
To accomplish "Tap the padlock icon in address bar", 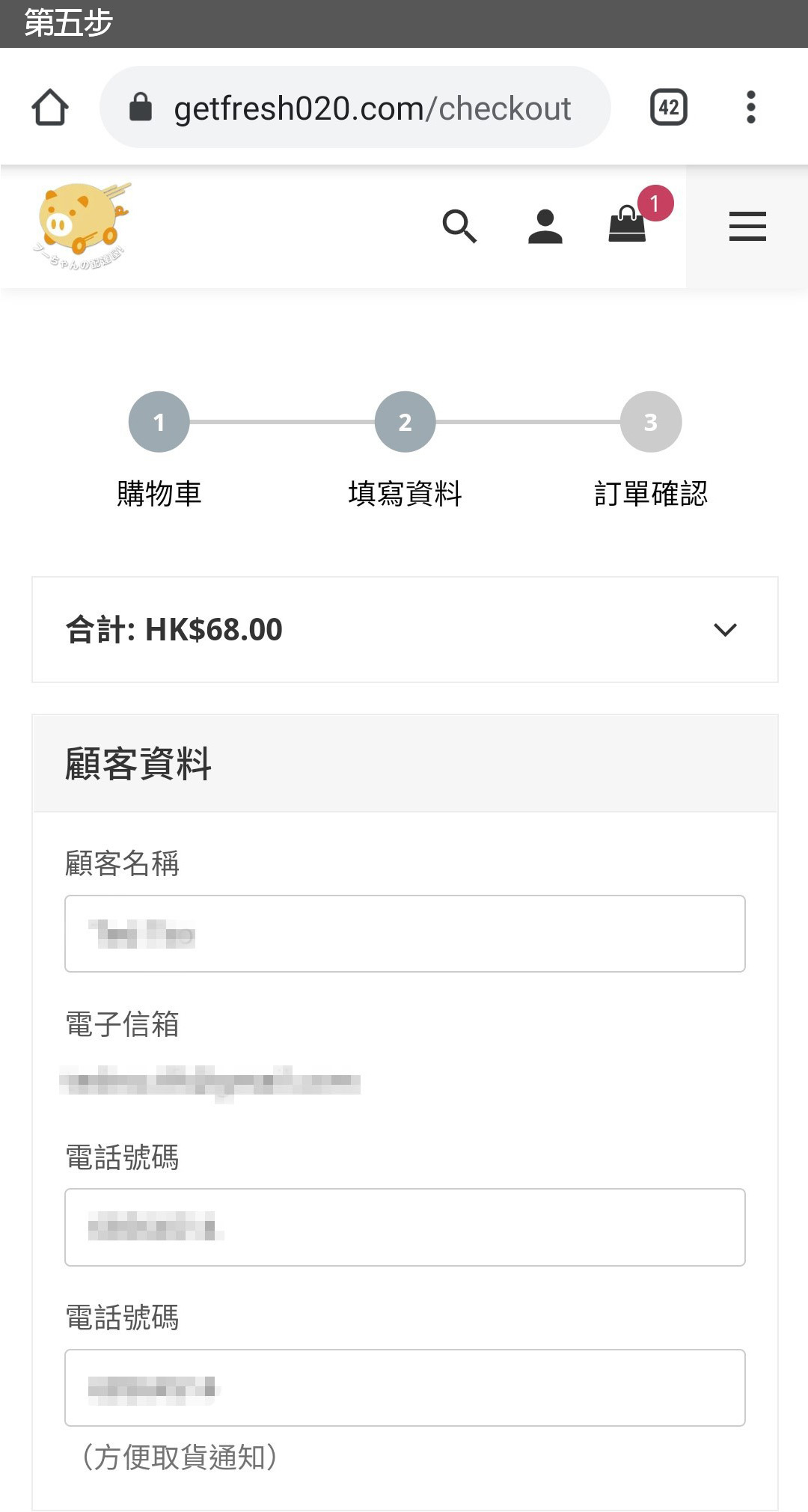I will [141, 108].
